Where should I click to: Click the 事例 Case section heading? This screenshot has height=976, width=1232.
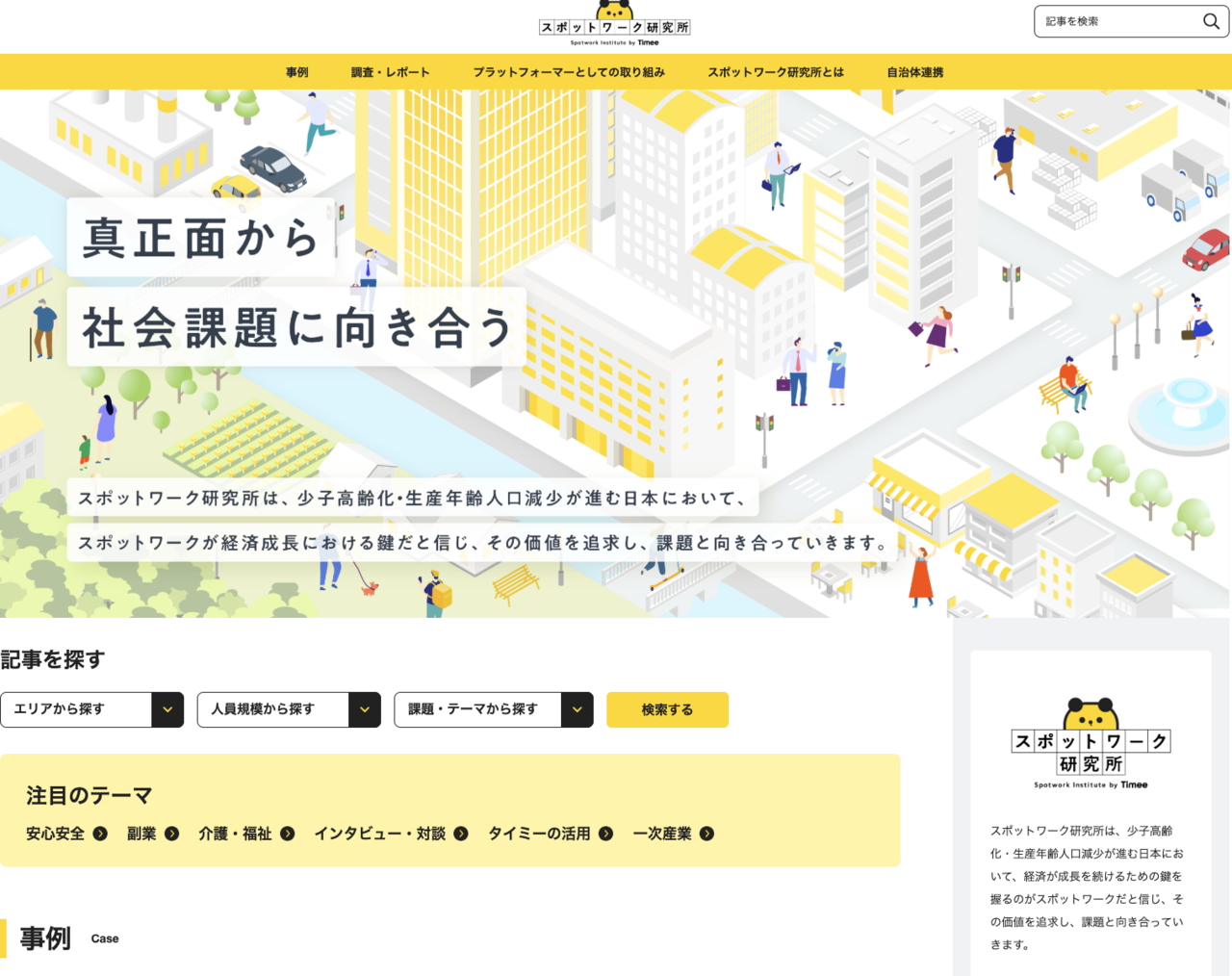[x=68, y=938]
